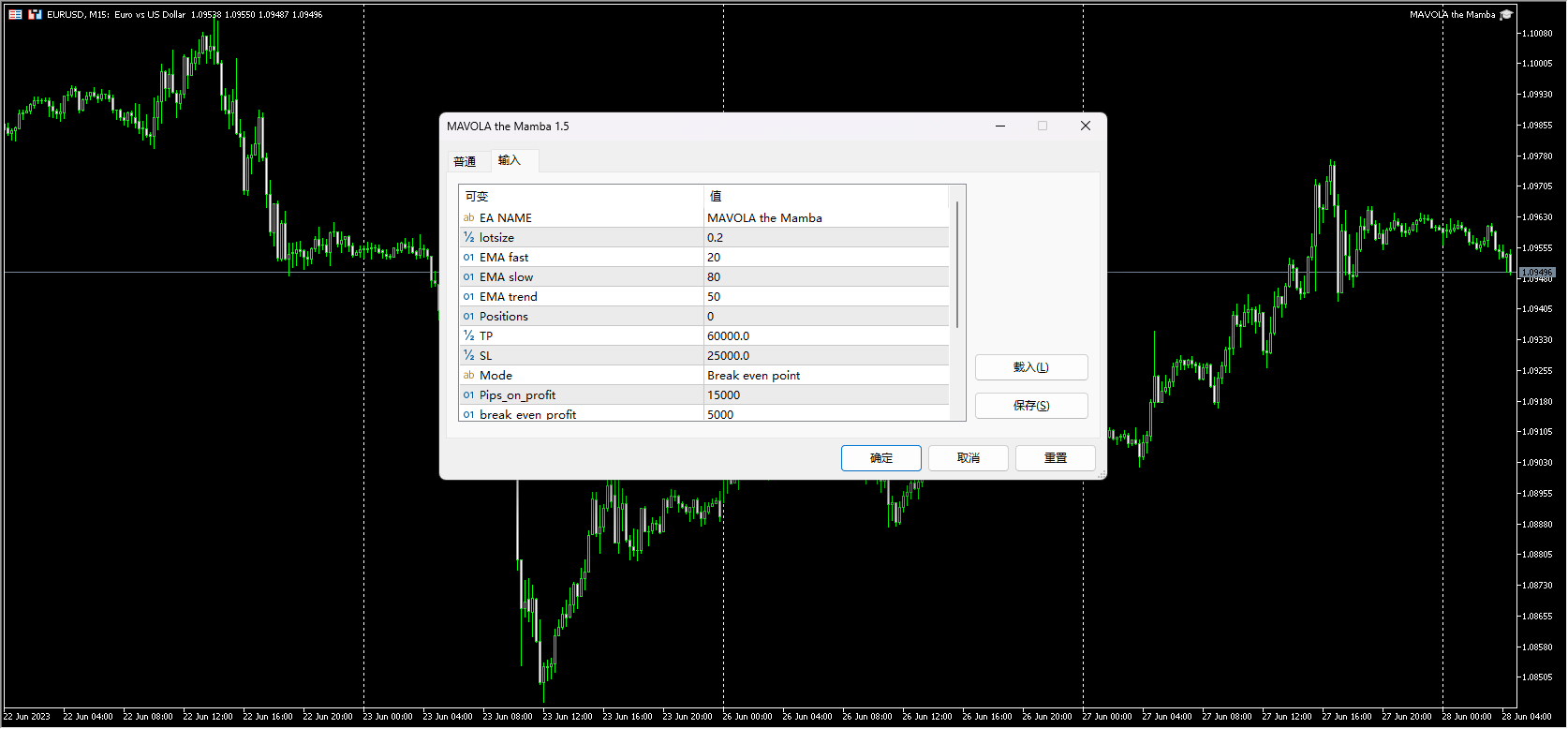Click the input list vertical scrollbar

click(956, 264)
